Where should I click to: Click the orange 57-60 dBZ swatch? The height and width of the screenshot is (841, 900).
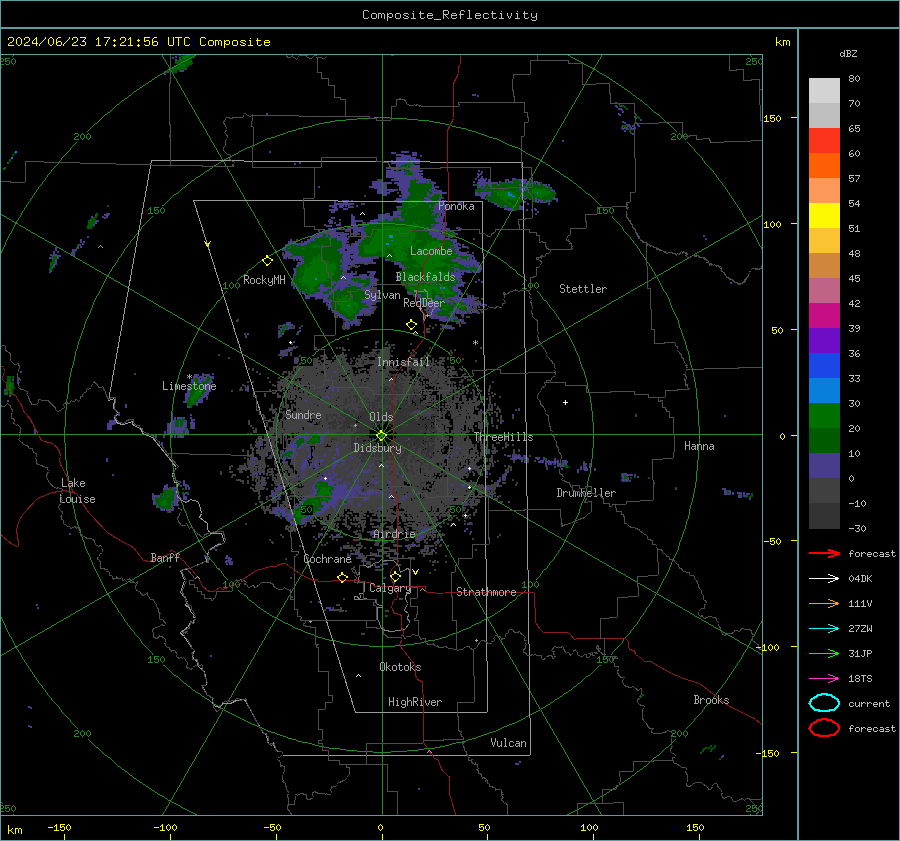824,166
